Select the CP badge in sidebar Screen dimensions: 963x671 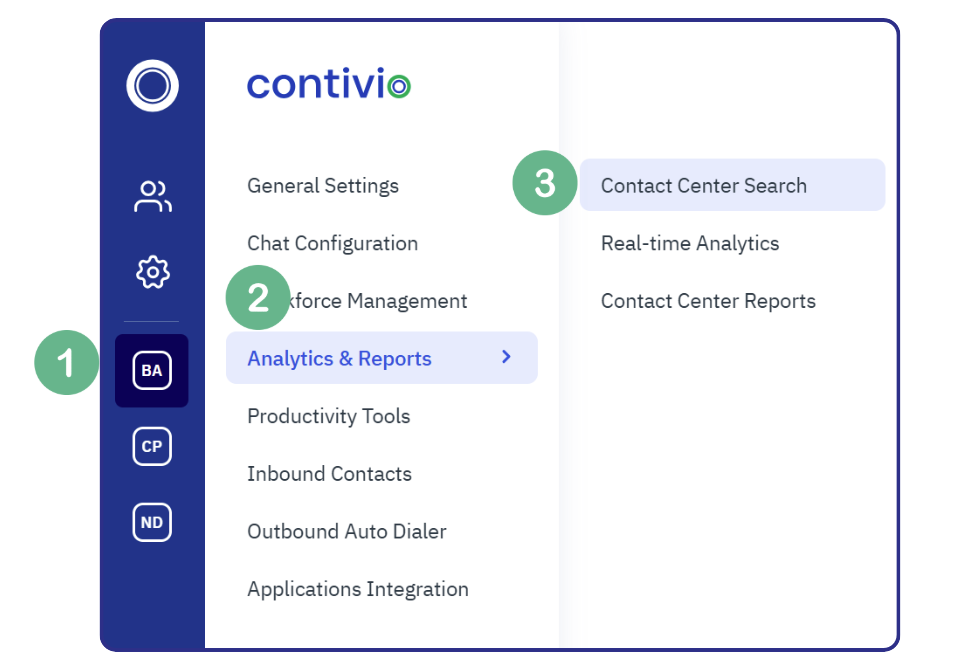point(152,446)
